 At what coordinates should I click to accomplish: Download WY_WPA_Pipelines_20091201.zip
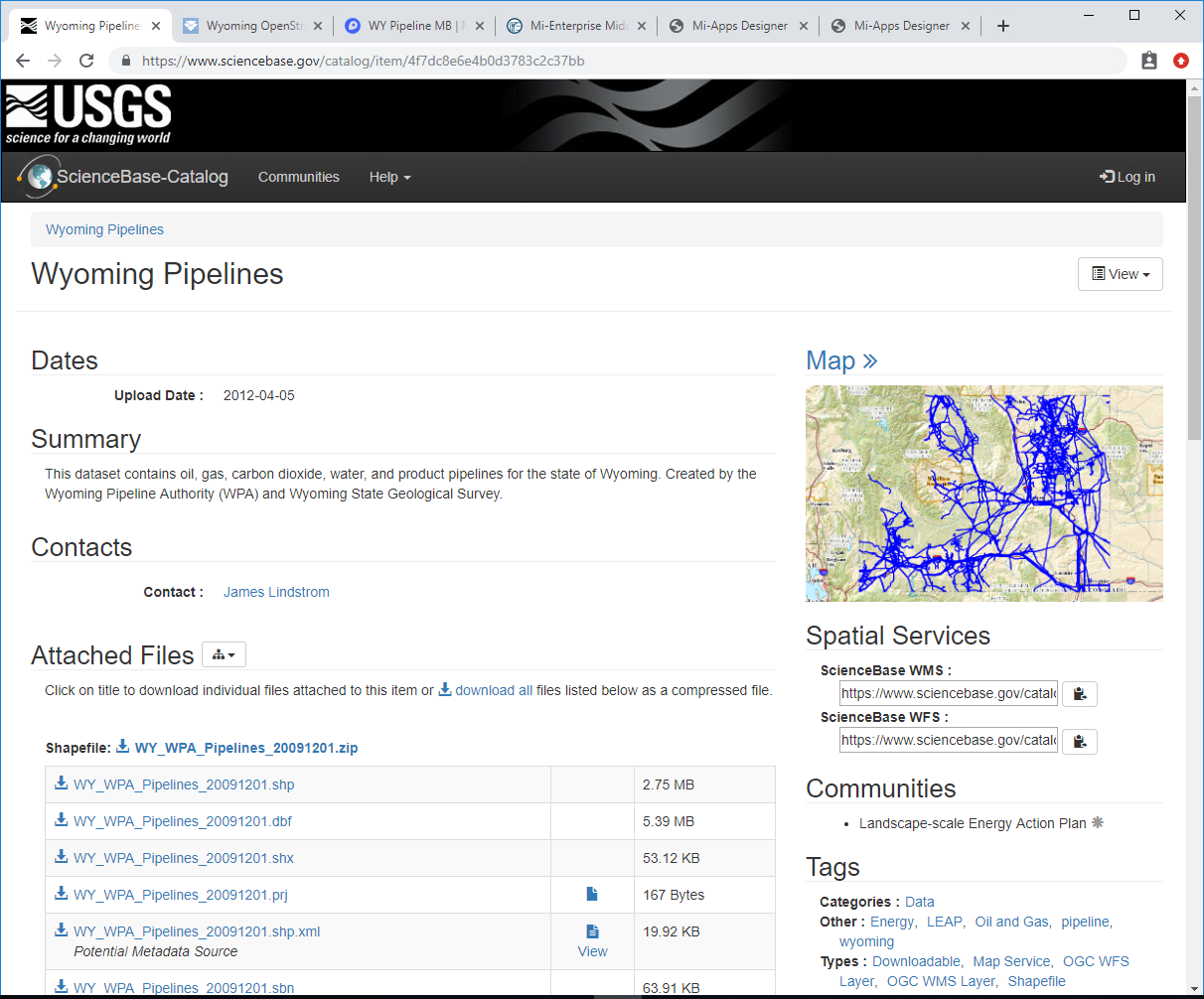tap(246, 748)
